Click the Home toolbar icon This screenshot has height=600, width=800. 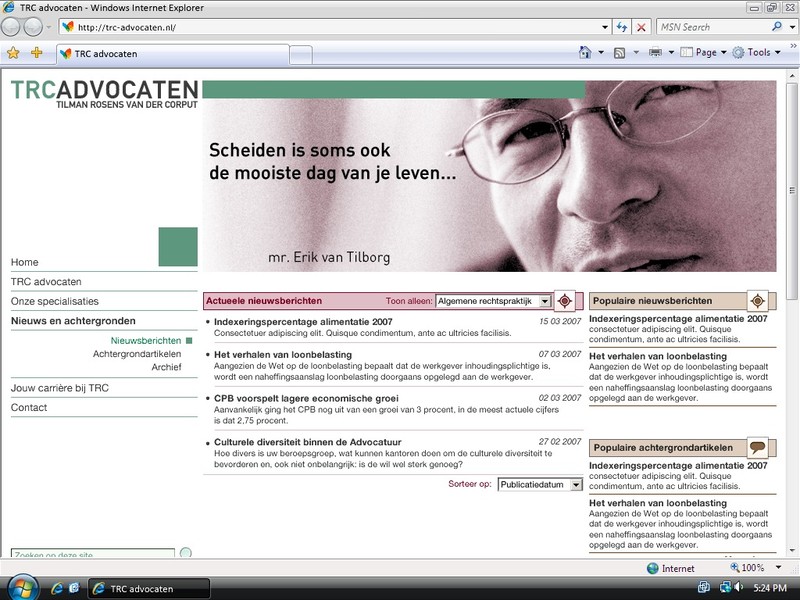point(585,53)
